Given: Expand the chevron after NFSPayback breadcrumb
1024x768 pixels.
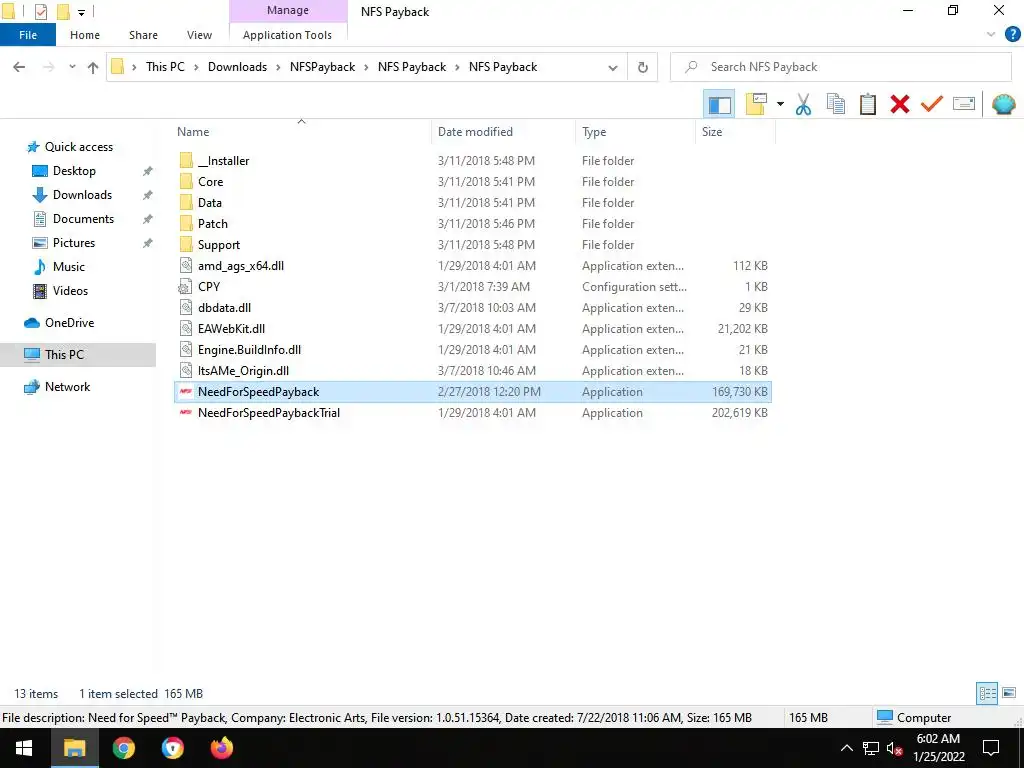Looking at the screenshot, I should (366, 67).
